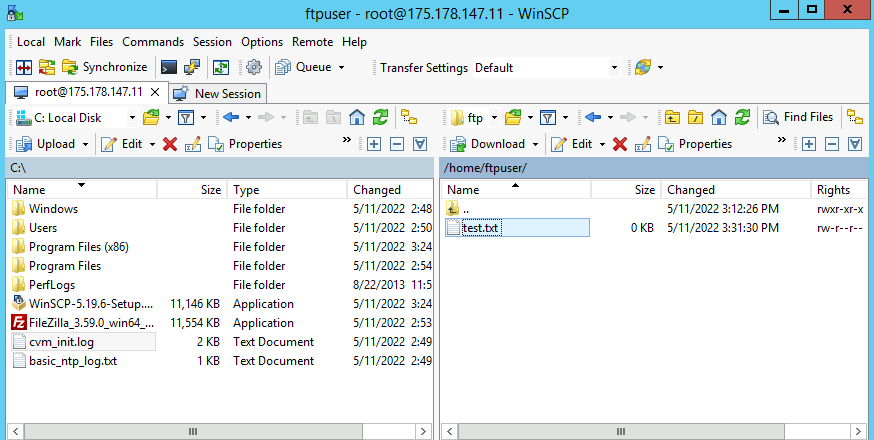This screenshot has height=440, width=874.
Task: Click the remote panel blue back arrow
Action: click(593, 117)
